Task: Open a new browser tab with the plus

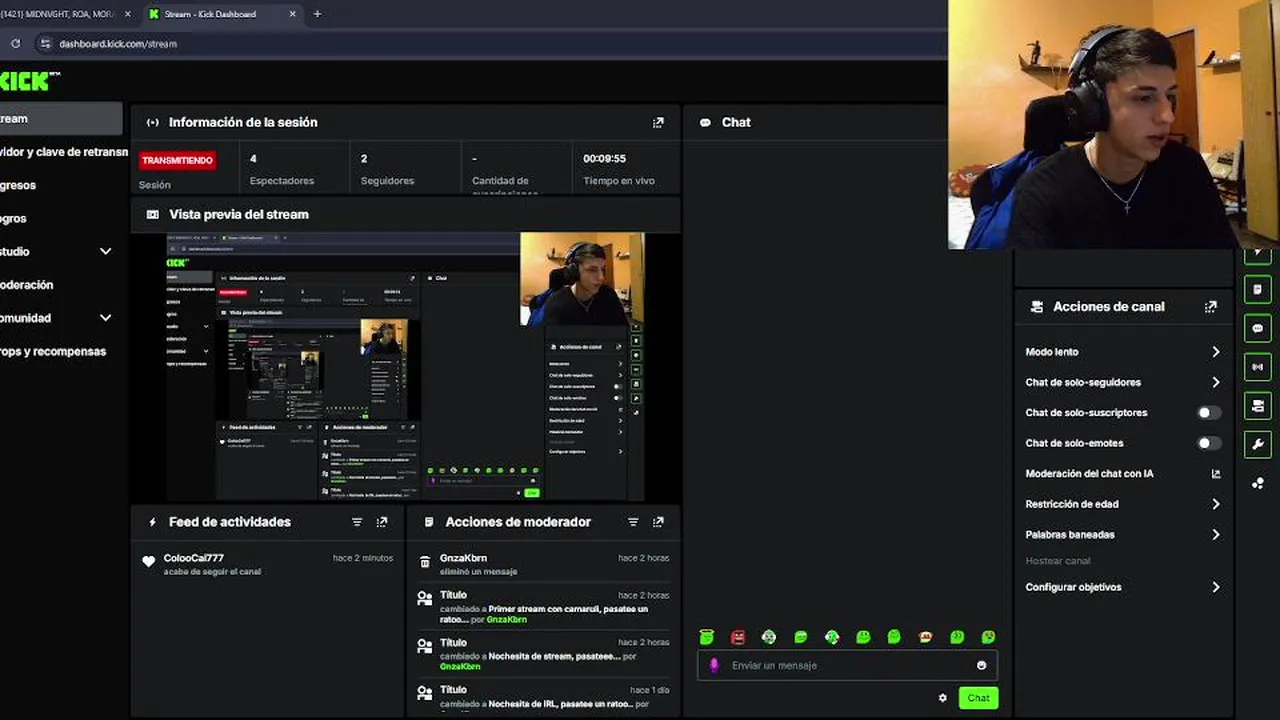Action: 317,14
